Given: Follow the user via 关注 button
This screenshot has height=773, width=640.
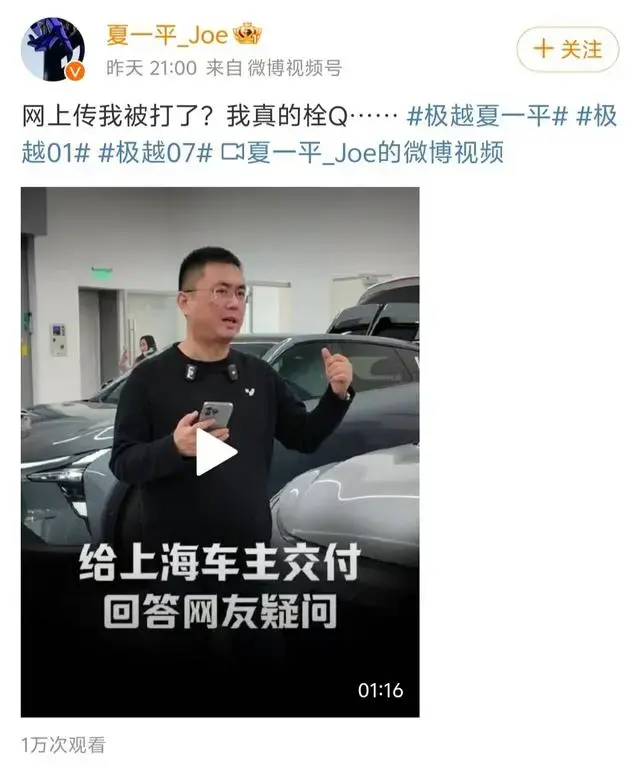Looking at the screenshot, I should click(x=568, y=49).
